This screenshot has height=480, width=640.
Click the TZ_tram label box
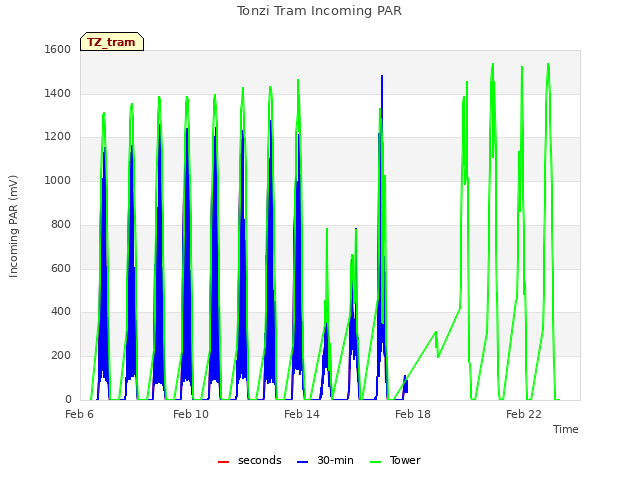(x=112, y=42)
